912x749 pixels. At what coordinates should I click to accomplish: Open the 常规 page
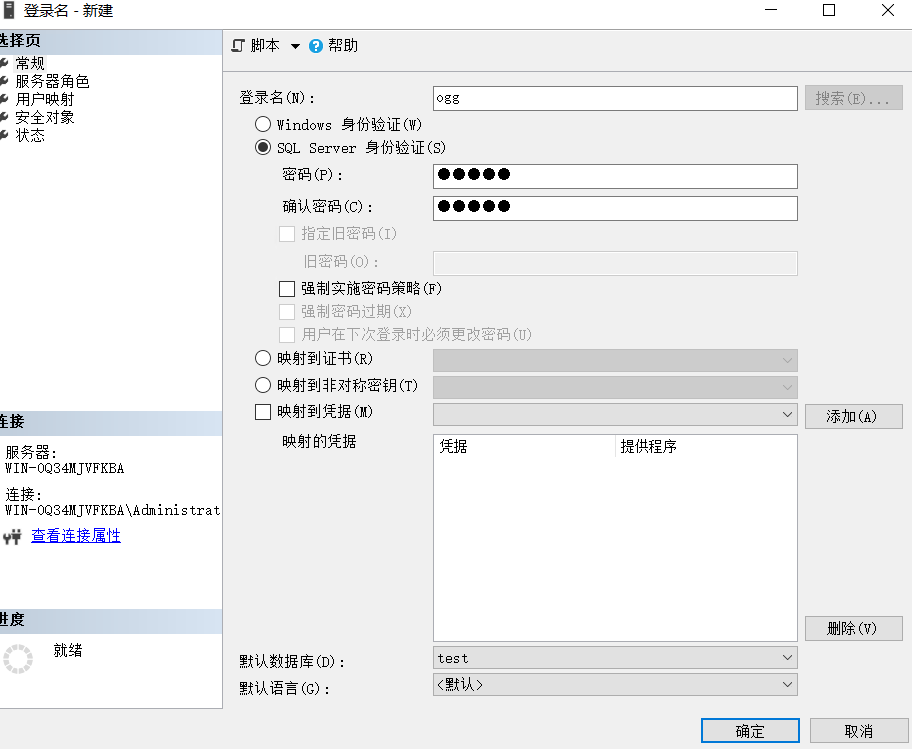click(30, 63)
